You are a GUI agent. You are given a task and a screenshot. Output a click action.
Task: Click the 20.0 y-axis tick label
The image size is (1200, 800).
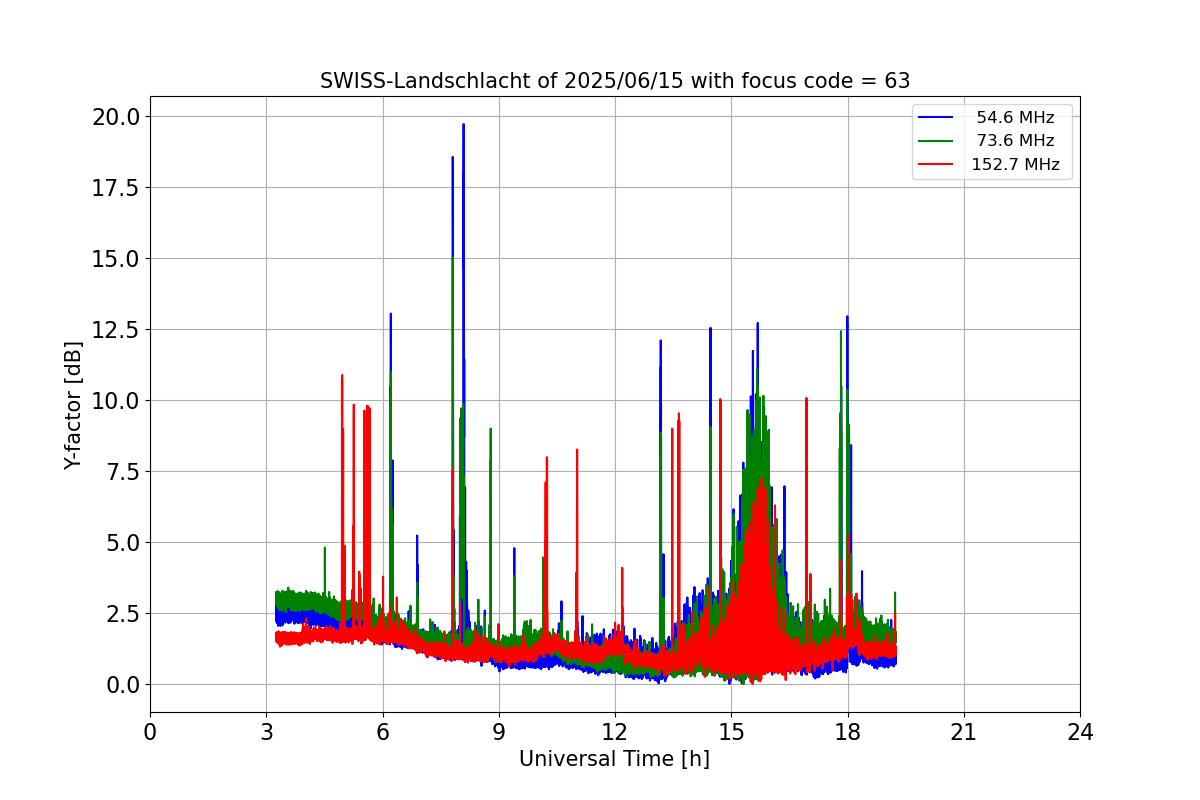click(x=115, y=117)
